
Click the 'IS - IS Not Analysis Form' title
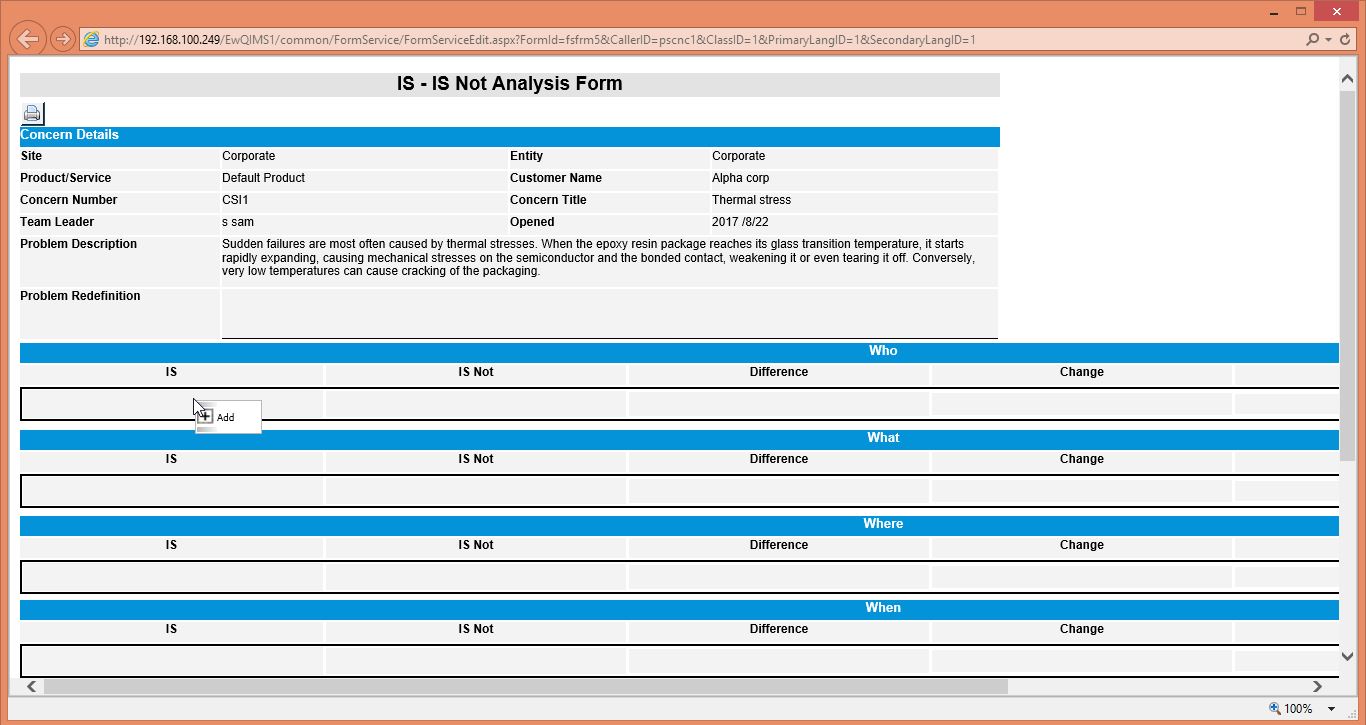tap(510, 84)
